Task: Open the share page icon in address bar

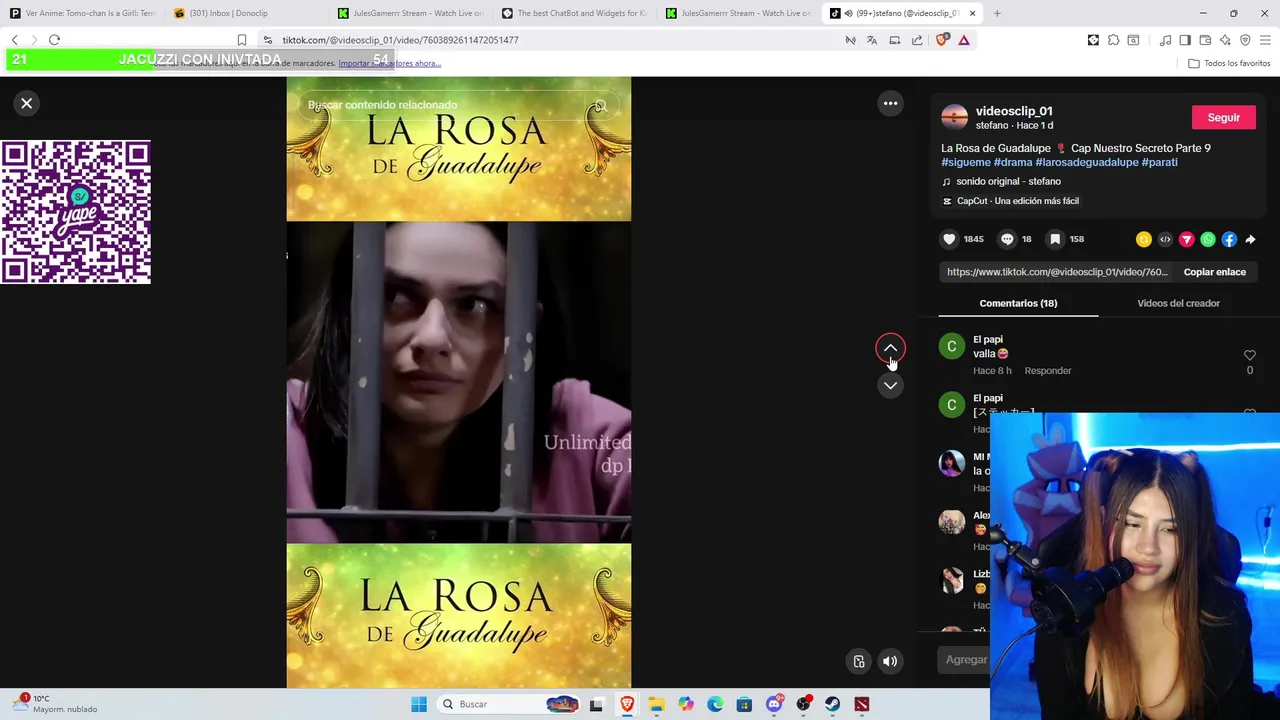Action: [x=917, y=40]
